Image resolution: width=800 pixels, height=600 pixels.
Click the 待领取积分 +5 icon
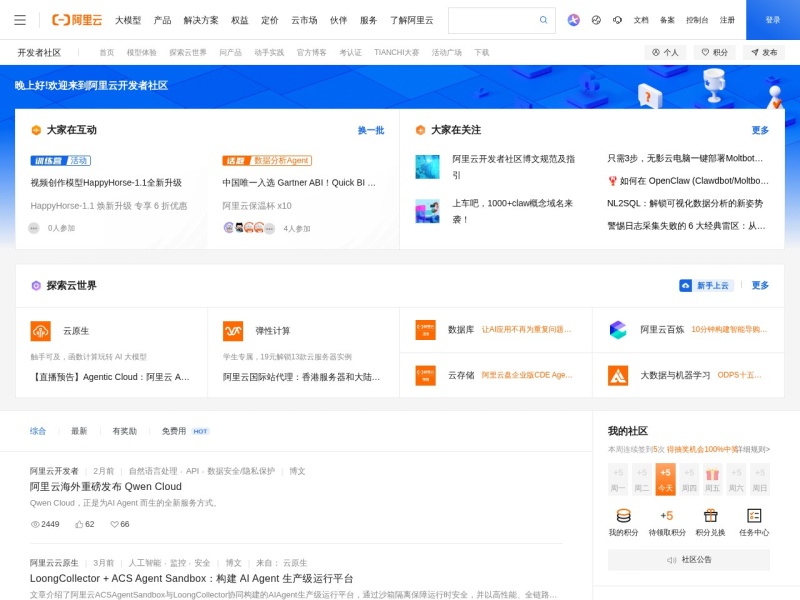tap(666, 516)
